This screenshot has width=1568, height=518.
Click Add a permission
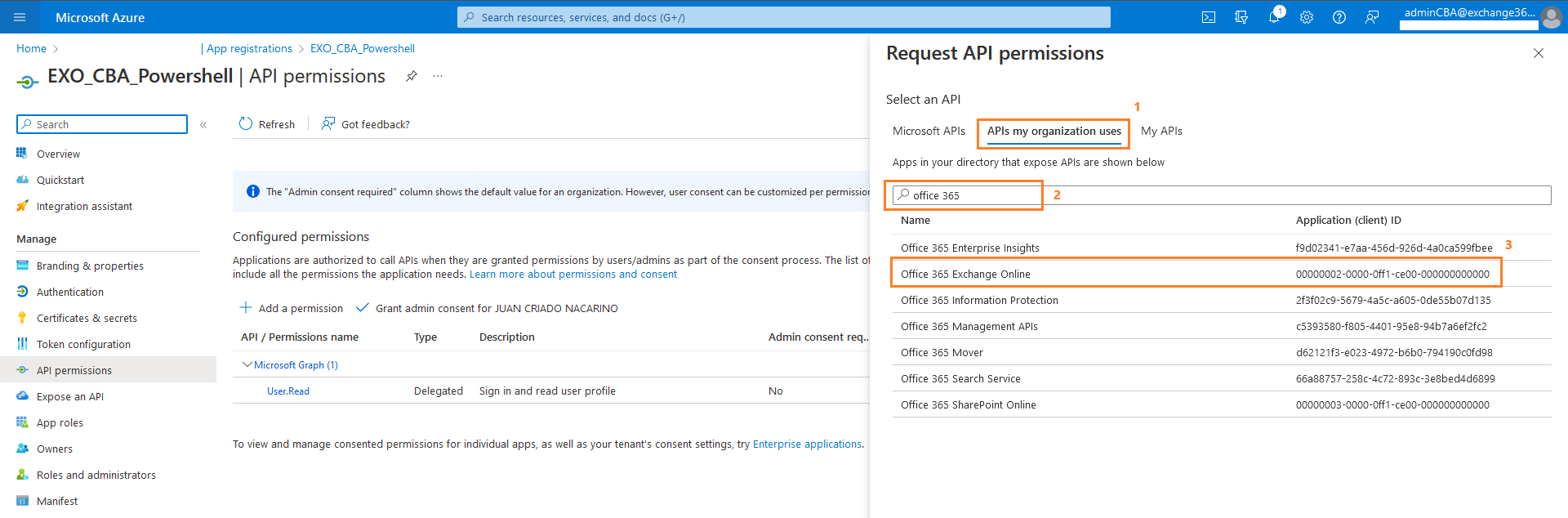[292, 308]
